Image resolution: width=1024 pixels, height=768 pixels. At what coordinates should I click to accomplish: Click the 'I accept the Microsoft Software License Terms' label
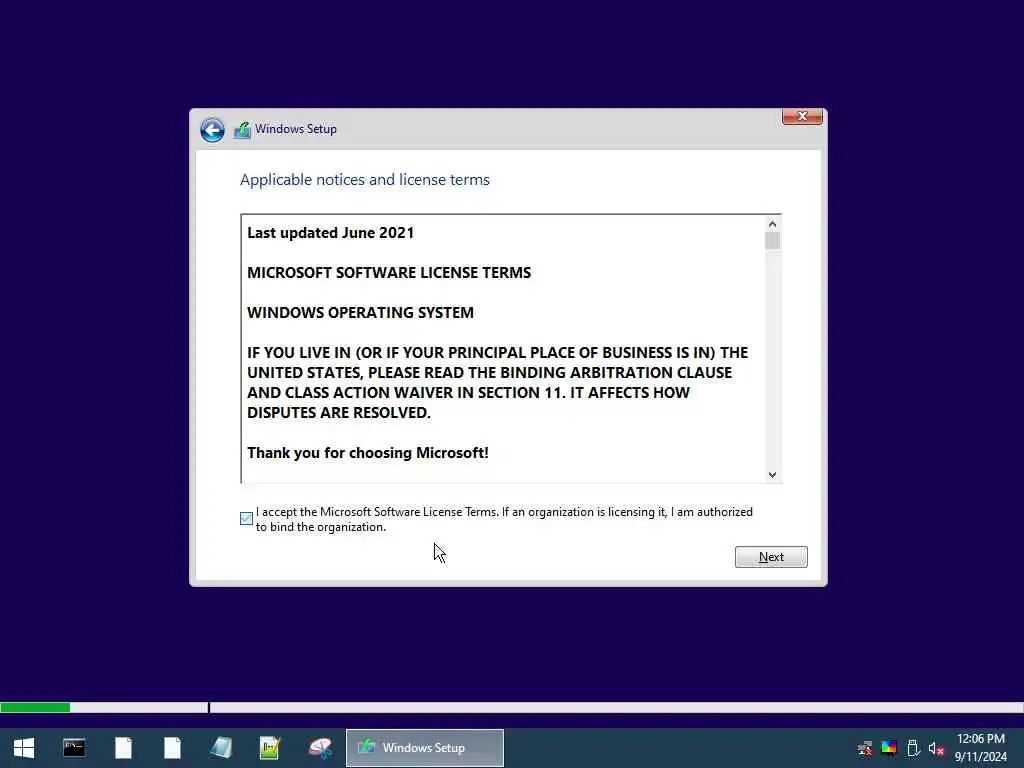(x=504, y=519)
